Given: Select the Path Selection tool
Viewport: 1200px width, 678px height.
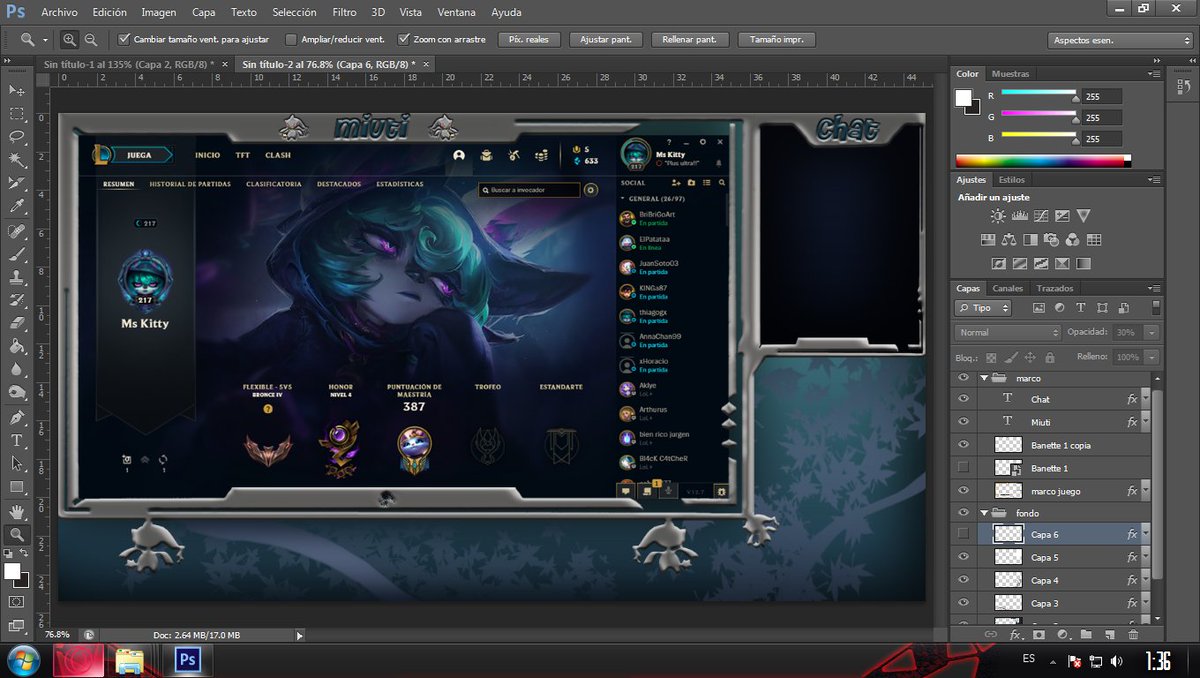Looking at the screenshot, I should [x=16, y=464].
